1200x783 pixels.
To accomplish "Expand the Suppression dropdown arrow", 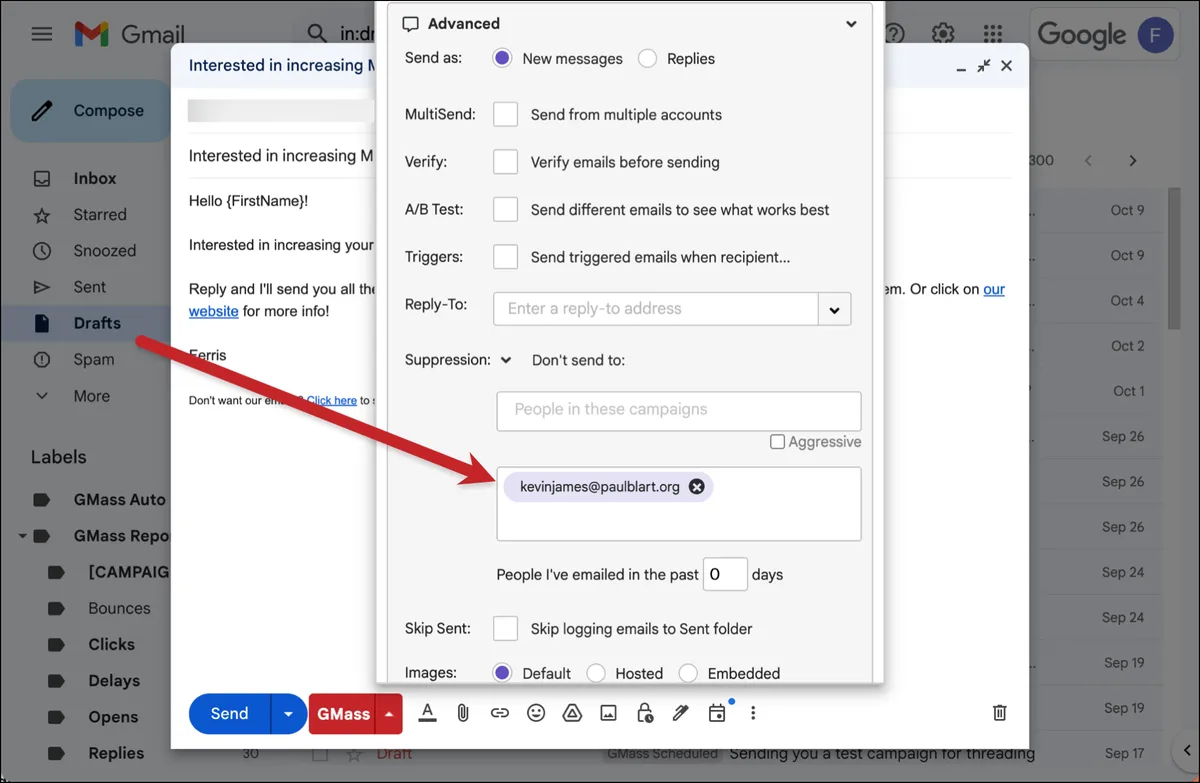I will coord(506,360).
